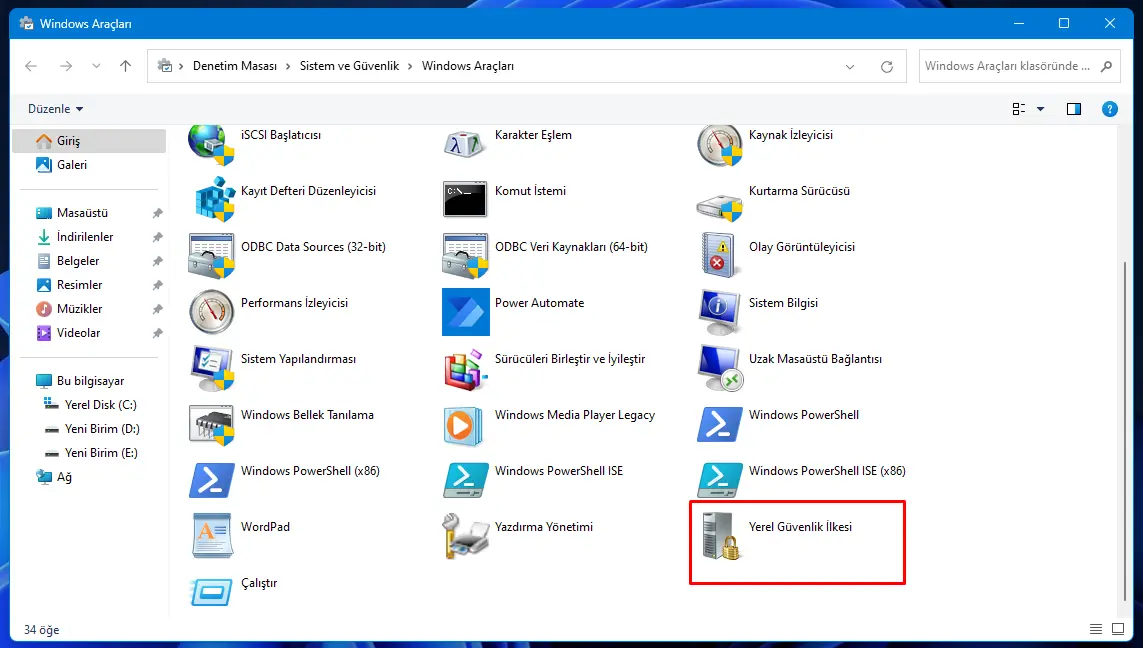Click the refresh button in address bar

(887, 65)
